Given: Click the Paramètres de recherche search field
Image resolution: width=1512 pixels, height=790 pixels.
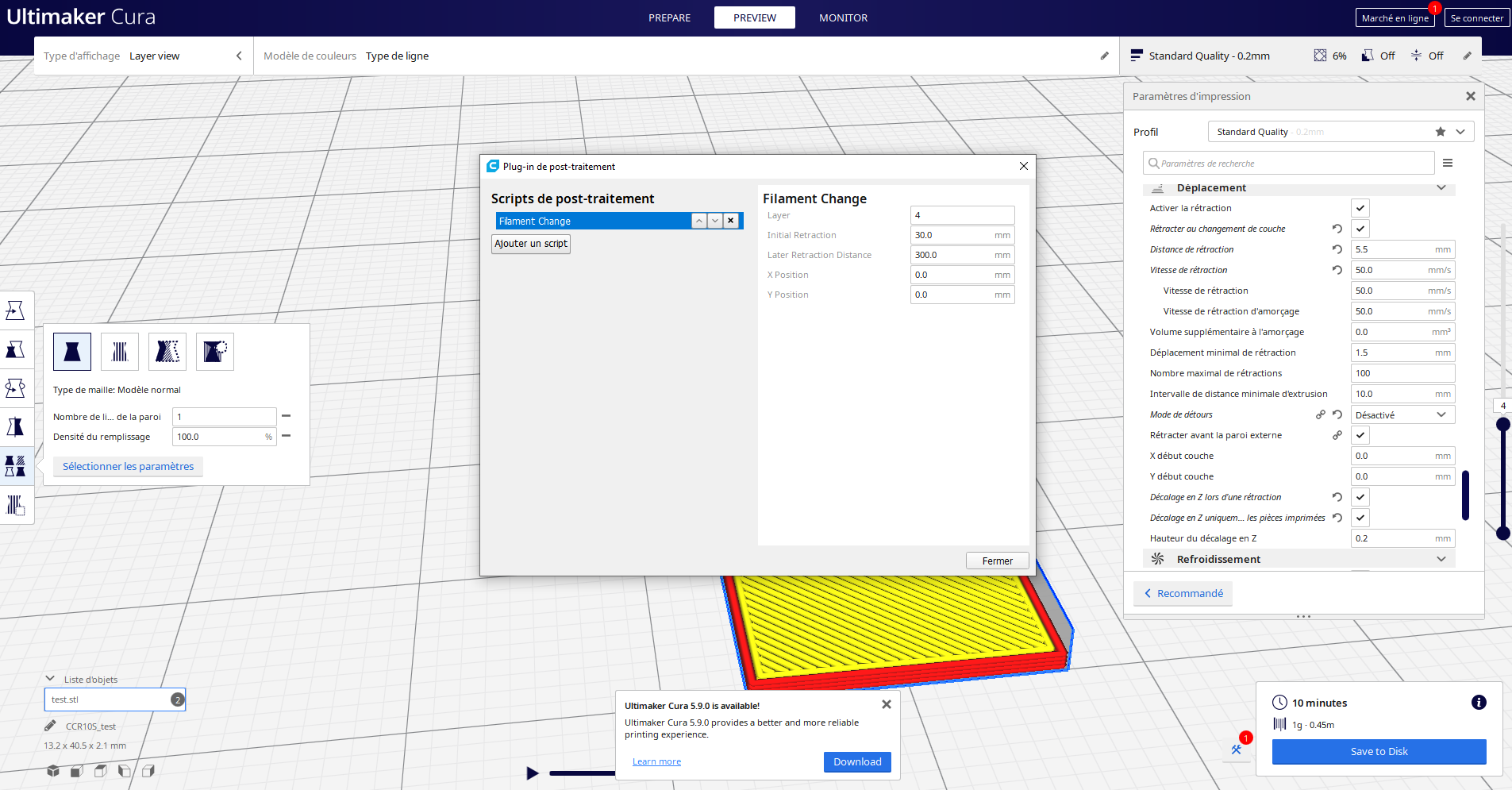Looking at the screenshot, I should point(1289,163).
